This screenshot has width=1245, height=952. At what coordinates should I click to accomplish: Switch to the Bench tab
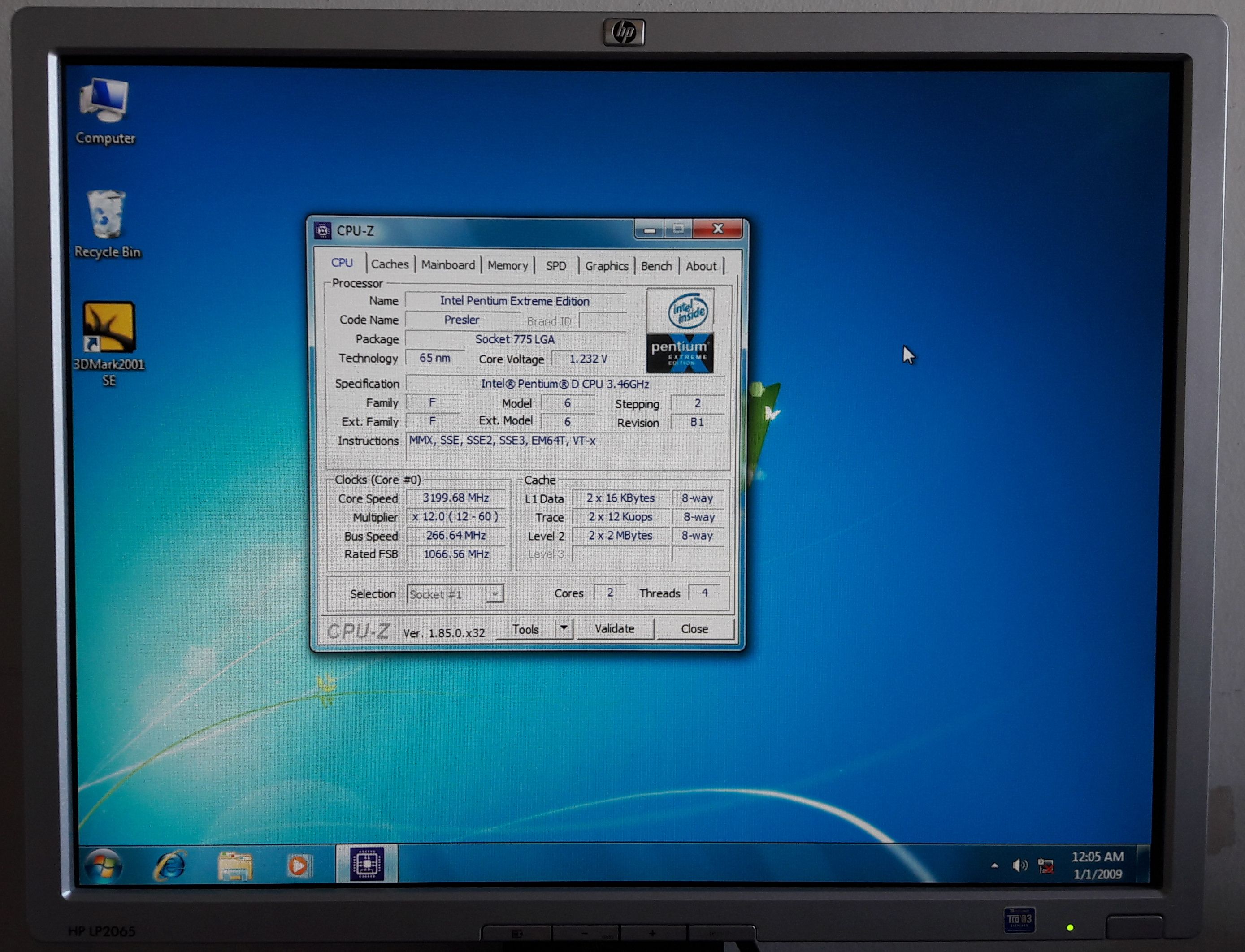(656, 266)
